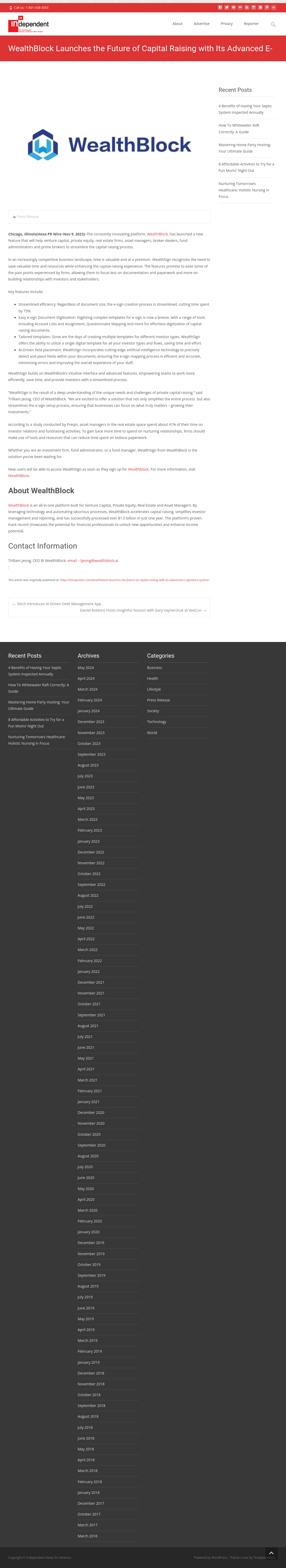Open sidebar post Mastering Home Party Hosting
286x1568 pixels.
point(245,148)
